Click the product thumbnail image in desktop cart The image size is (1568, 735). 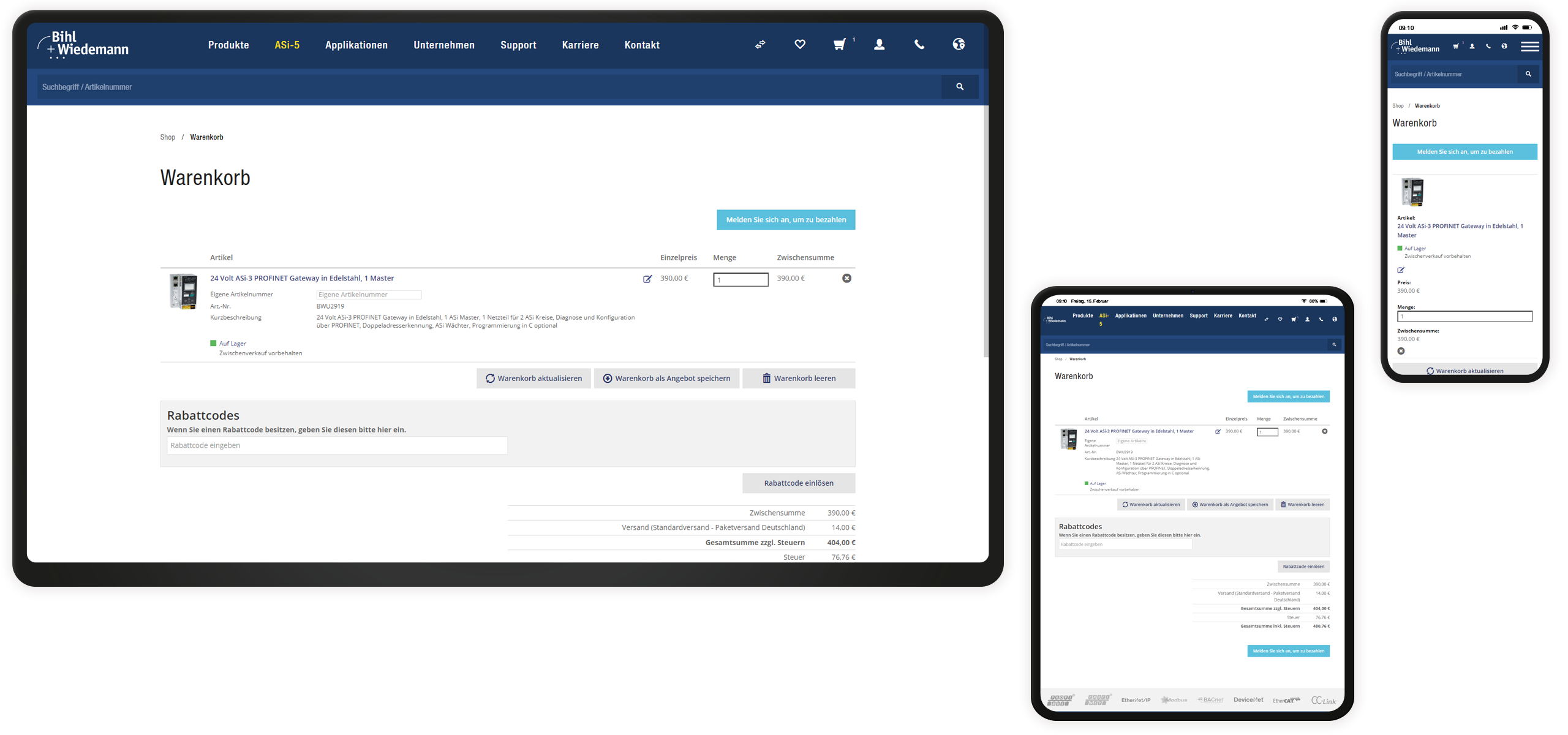point(183,292)
